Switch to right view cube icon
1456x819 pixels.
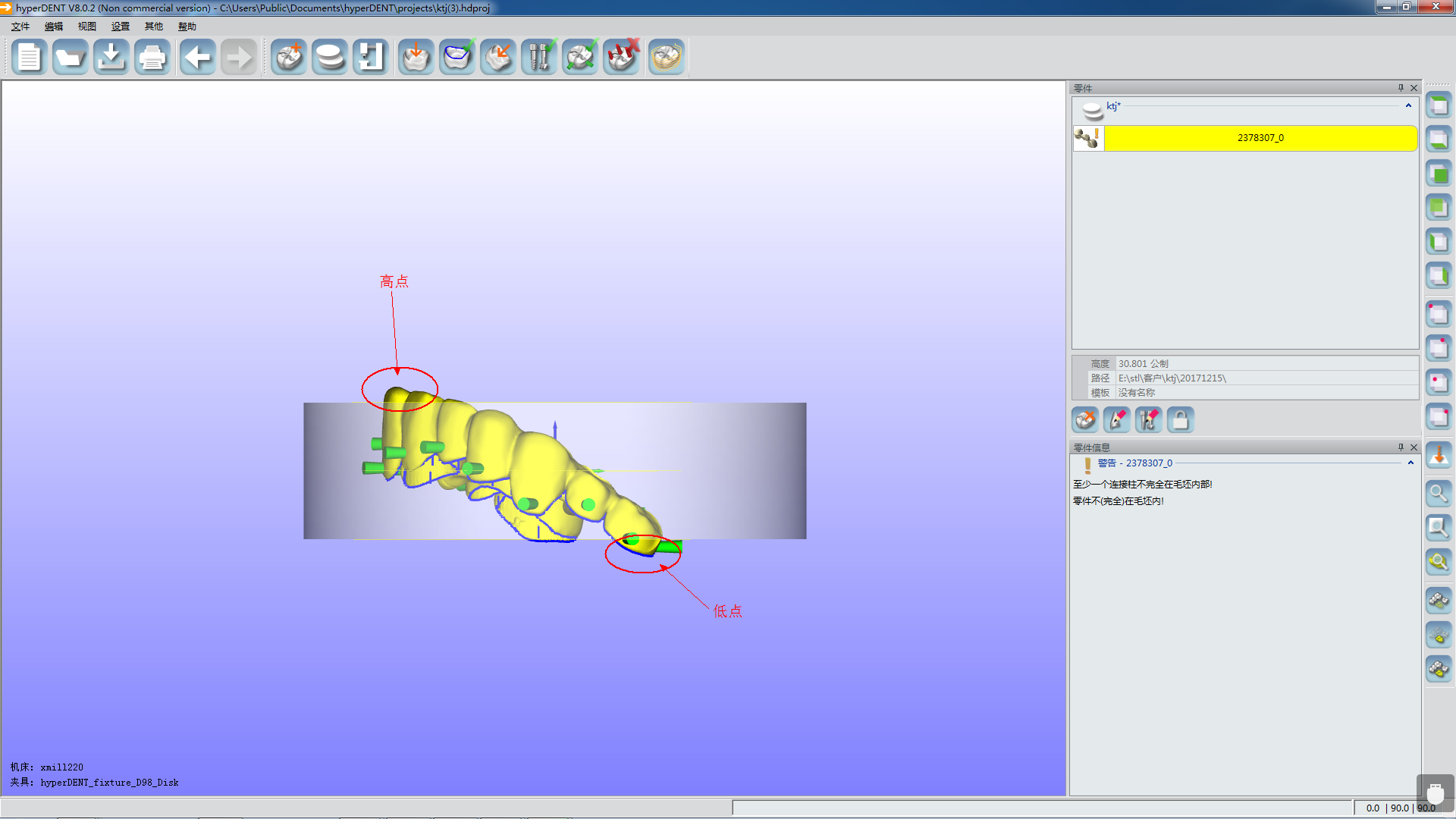(x=1439, y=276)
